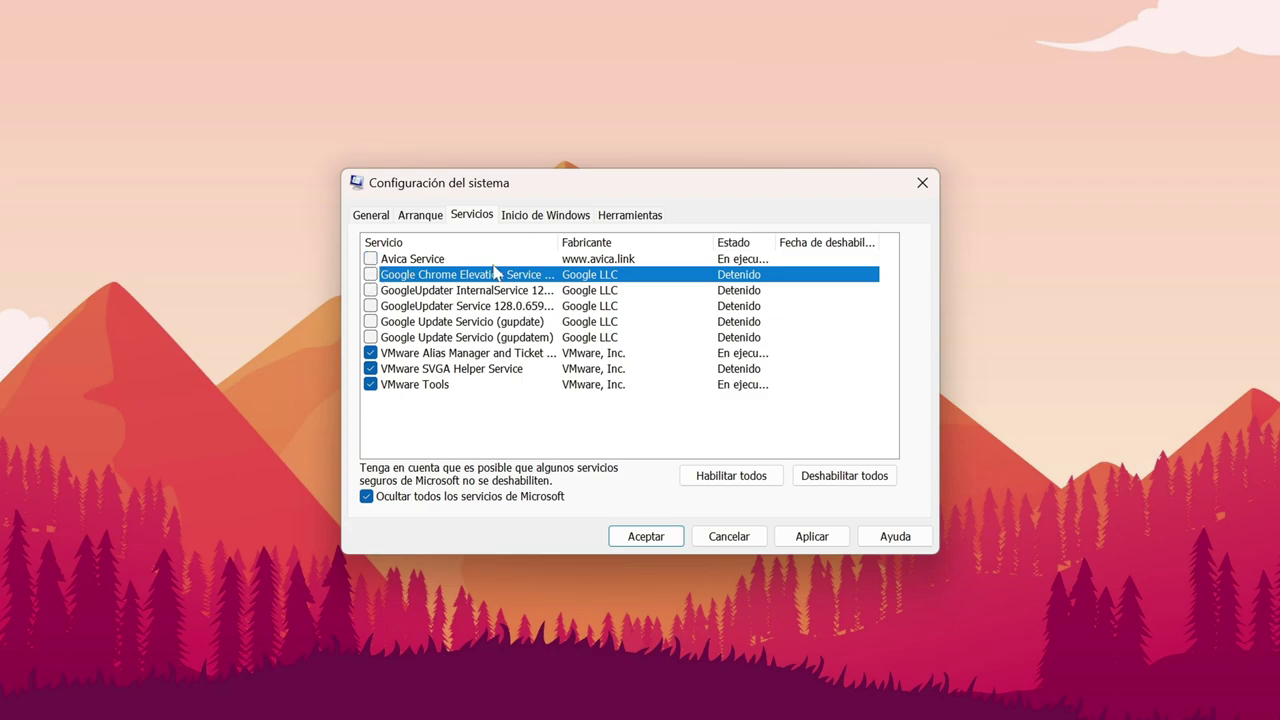The height and width of the screenshot is (720, 1280).
Task: Click the Cancelar button
Action: click(x=729, y=537)
